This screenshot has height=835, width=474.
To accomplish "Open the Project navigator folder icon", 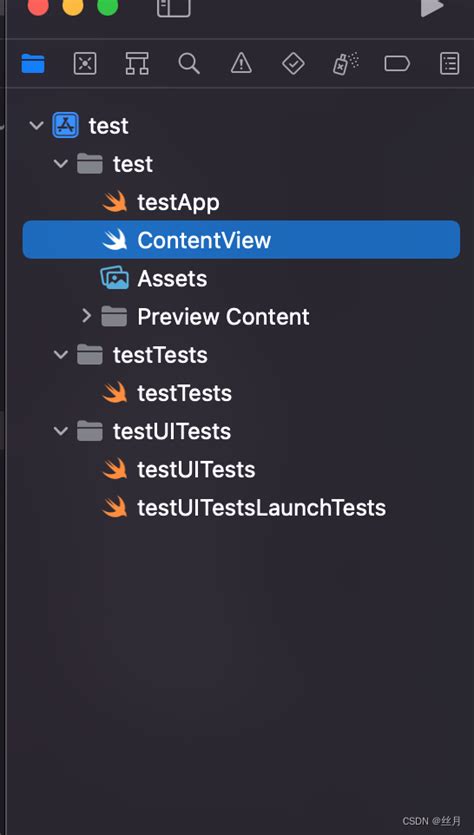I will click(33, 64).
